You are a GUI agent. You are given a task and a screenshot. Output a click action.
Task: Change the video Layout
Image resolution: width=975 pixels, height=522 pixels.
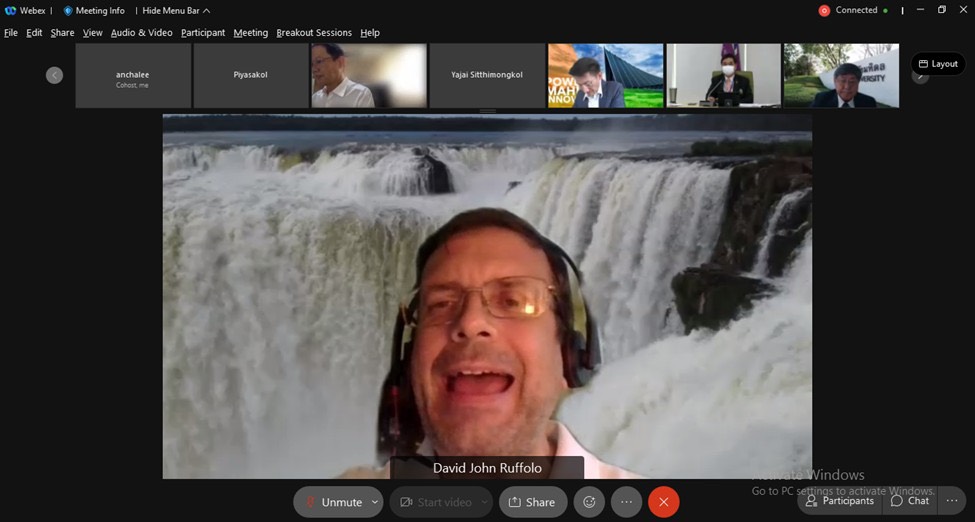tap(937, 64)
